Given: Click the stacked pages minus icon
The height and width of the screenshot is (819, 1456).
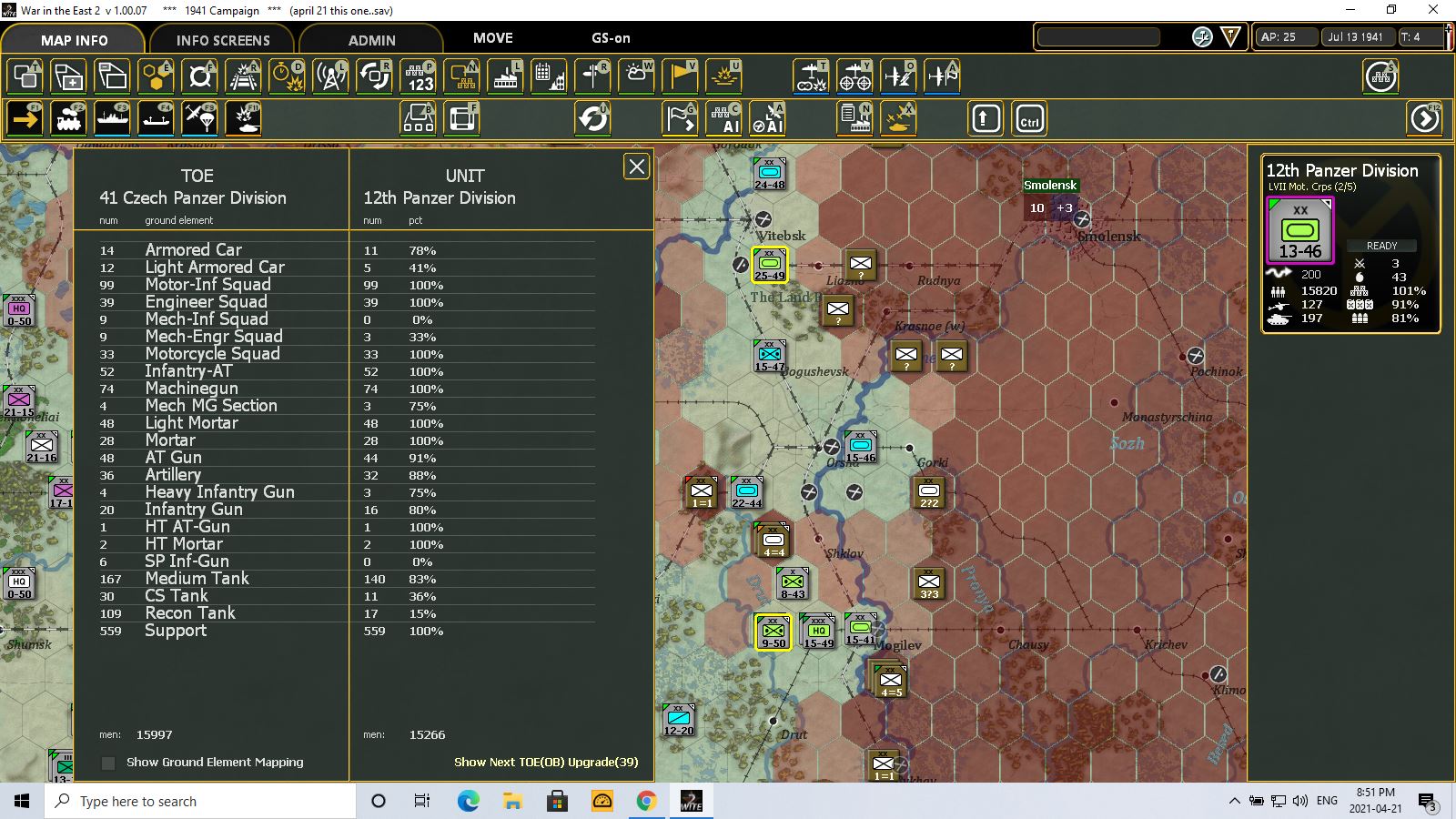Looking at the screenshot, I should pos(113,76).
